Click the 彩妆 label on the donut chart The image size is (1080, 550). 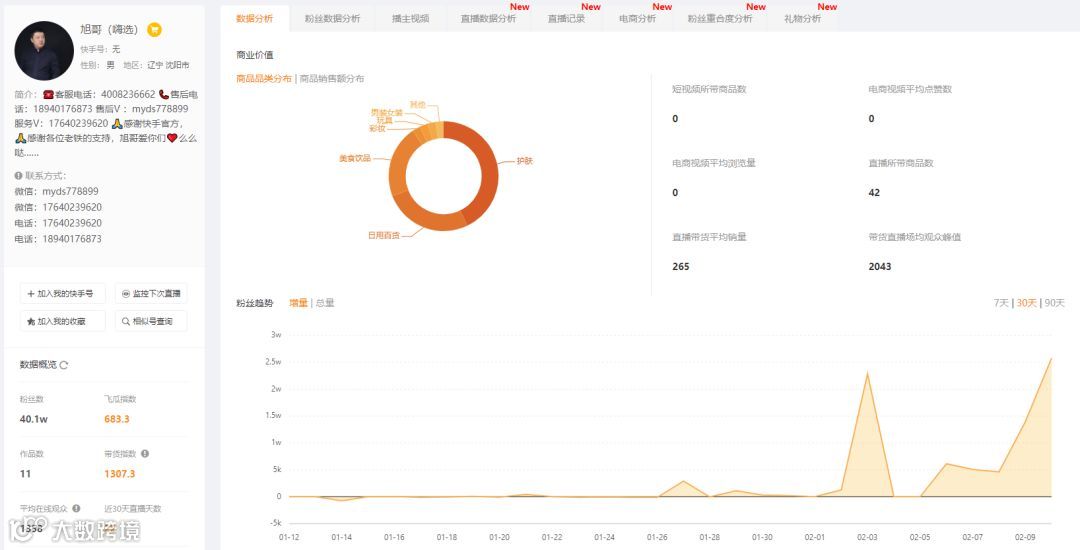[x=377, y=129]
